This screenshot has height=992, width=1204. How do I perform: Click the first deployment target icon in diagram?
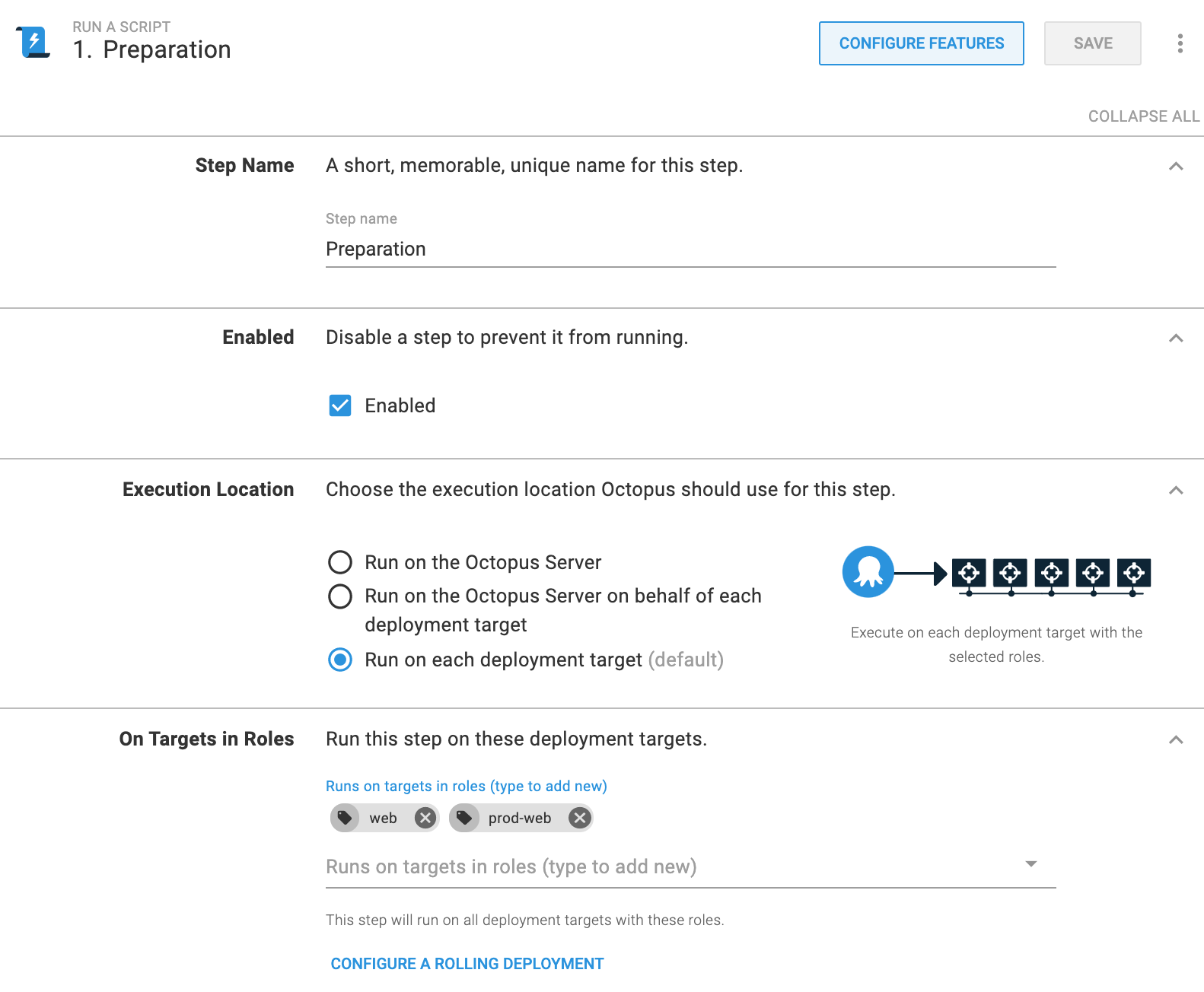[969, 573]
